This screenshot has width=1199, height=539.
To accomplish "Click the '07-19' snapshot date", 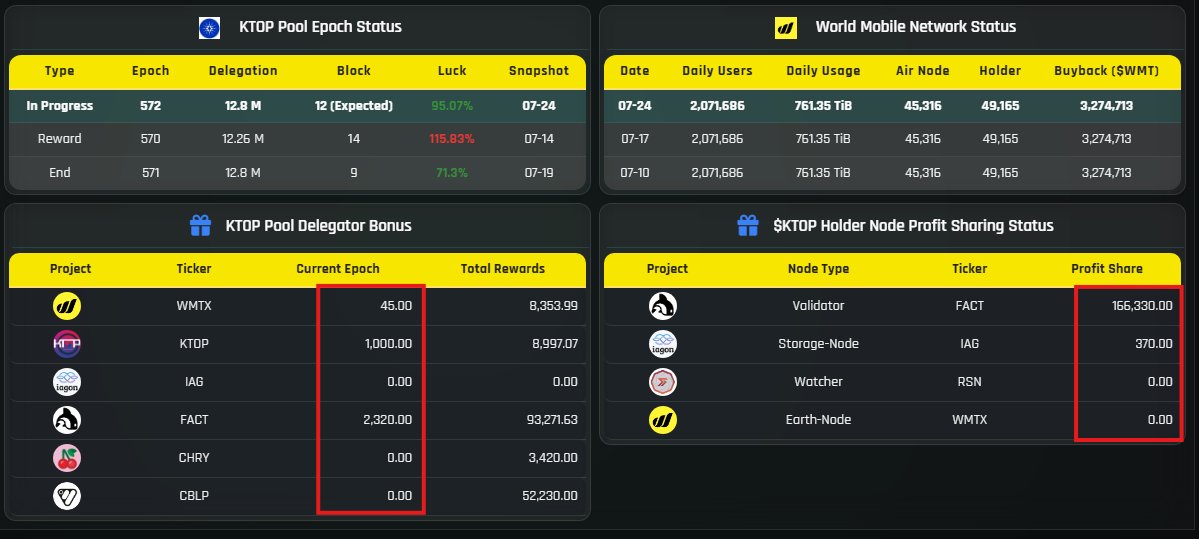I will (539, 173).
